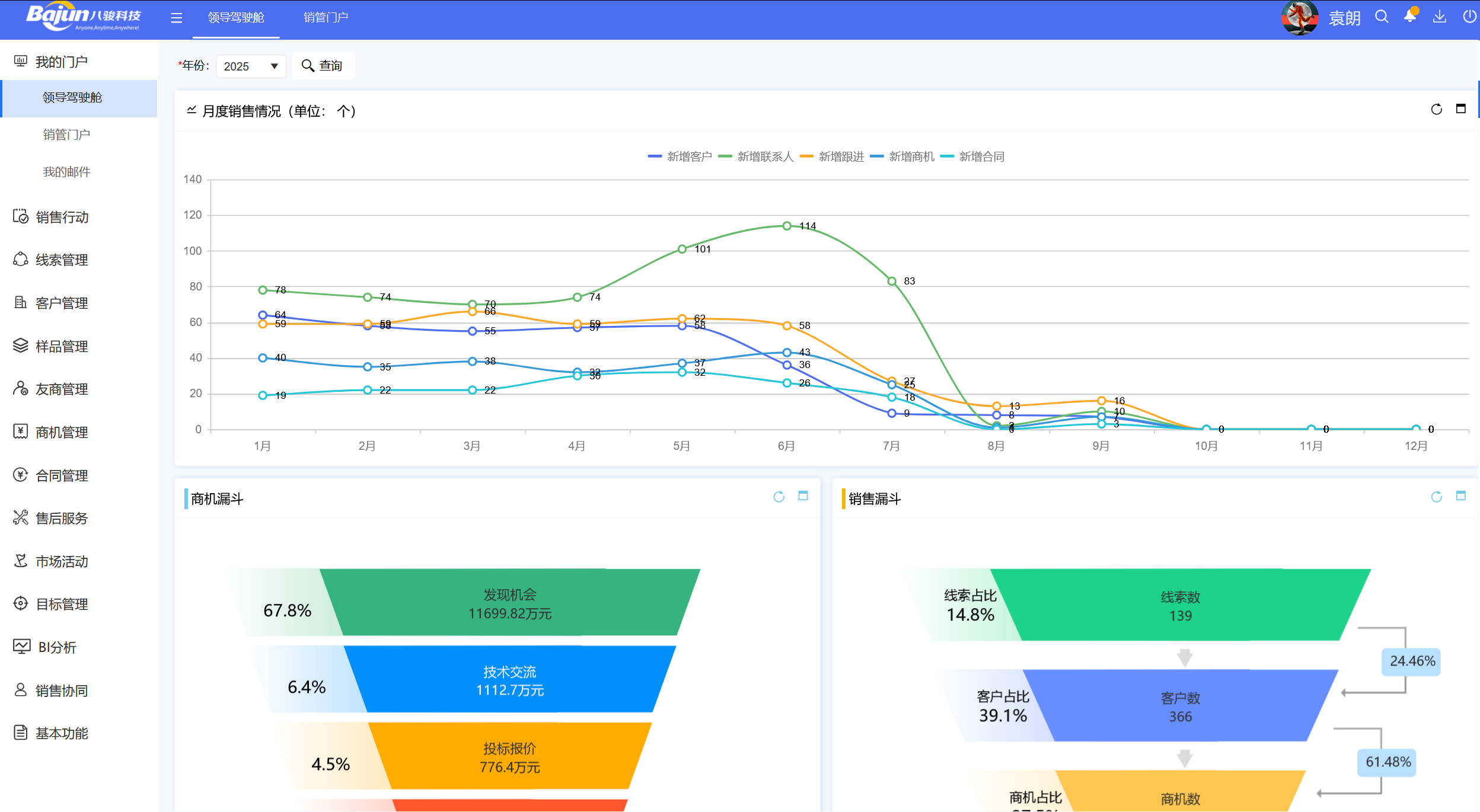Viewport: 1480px width, 812px height.
Task: Maximize the 商机漏斗 panel
Action: point(803,496)
